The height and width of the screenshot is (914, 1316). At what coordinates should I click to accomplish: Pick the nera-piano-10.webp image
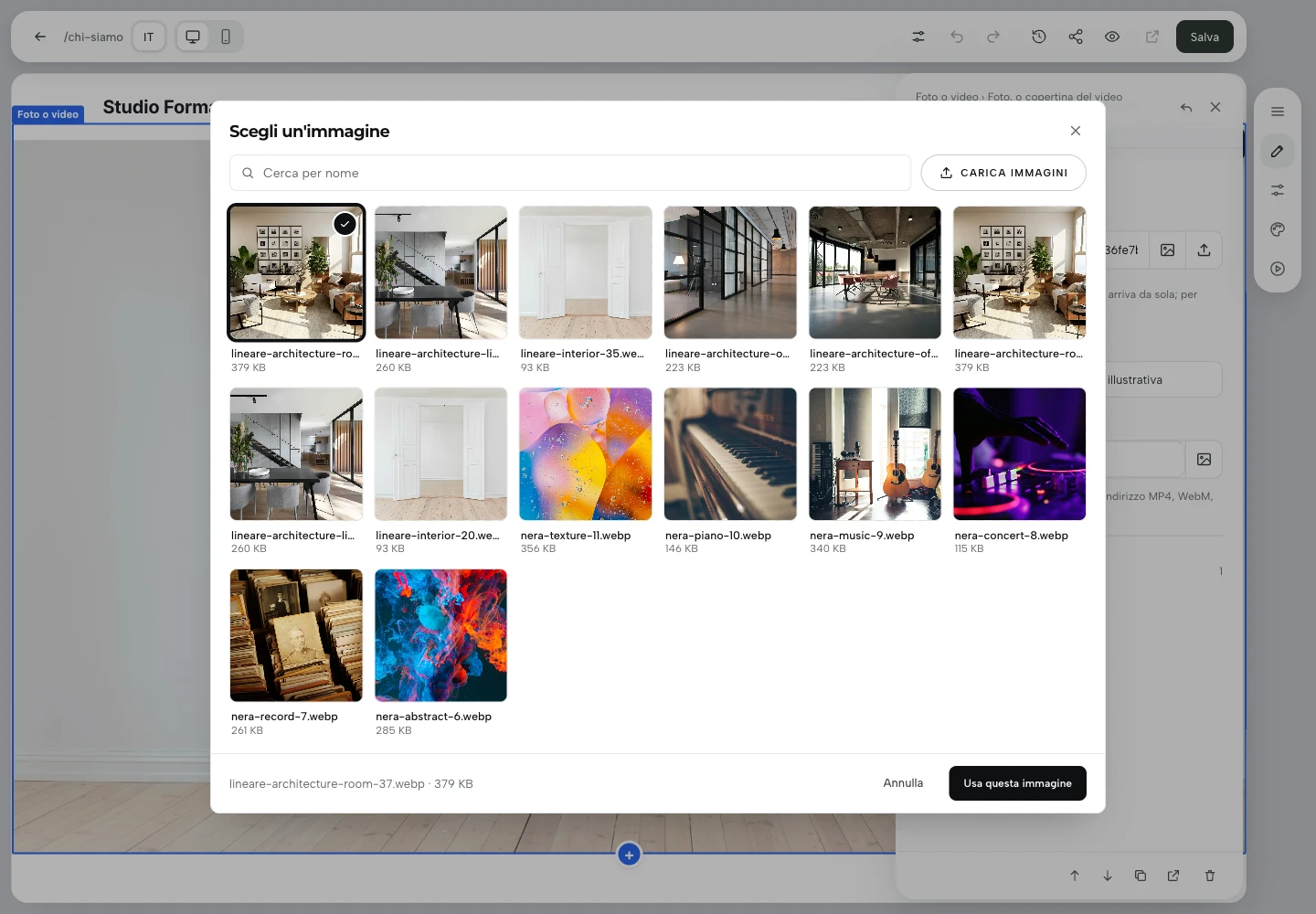pos(730,454)
